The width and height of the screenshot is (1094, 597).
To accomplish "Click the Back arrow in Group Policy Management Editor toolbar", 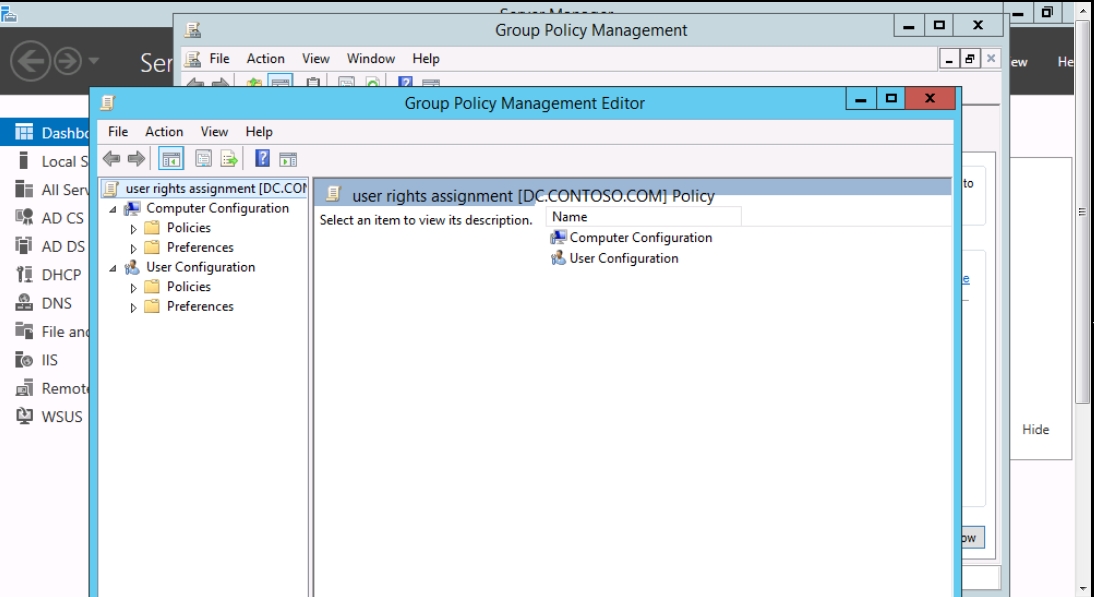I will [112, 159].
